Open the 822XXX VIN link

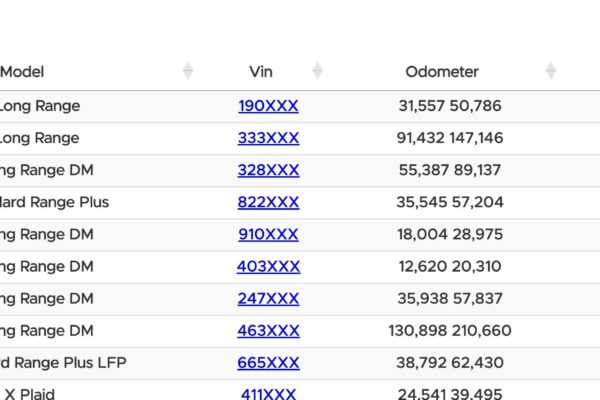[268, 202]
